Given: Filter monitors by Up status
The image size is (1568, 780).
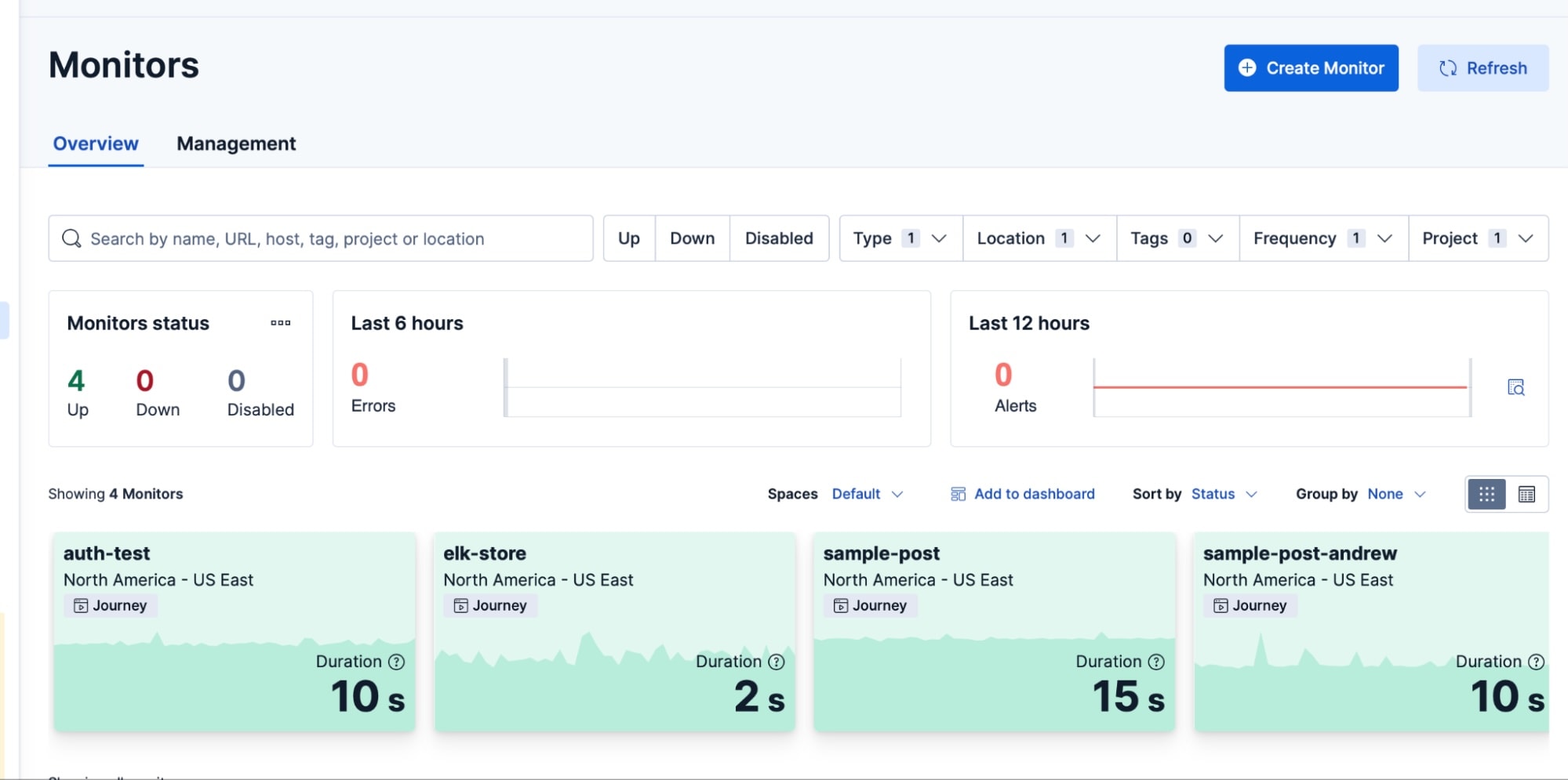Looking at the screenshot, I should (x=628, y=238).
